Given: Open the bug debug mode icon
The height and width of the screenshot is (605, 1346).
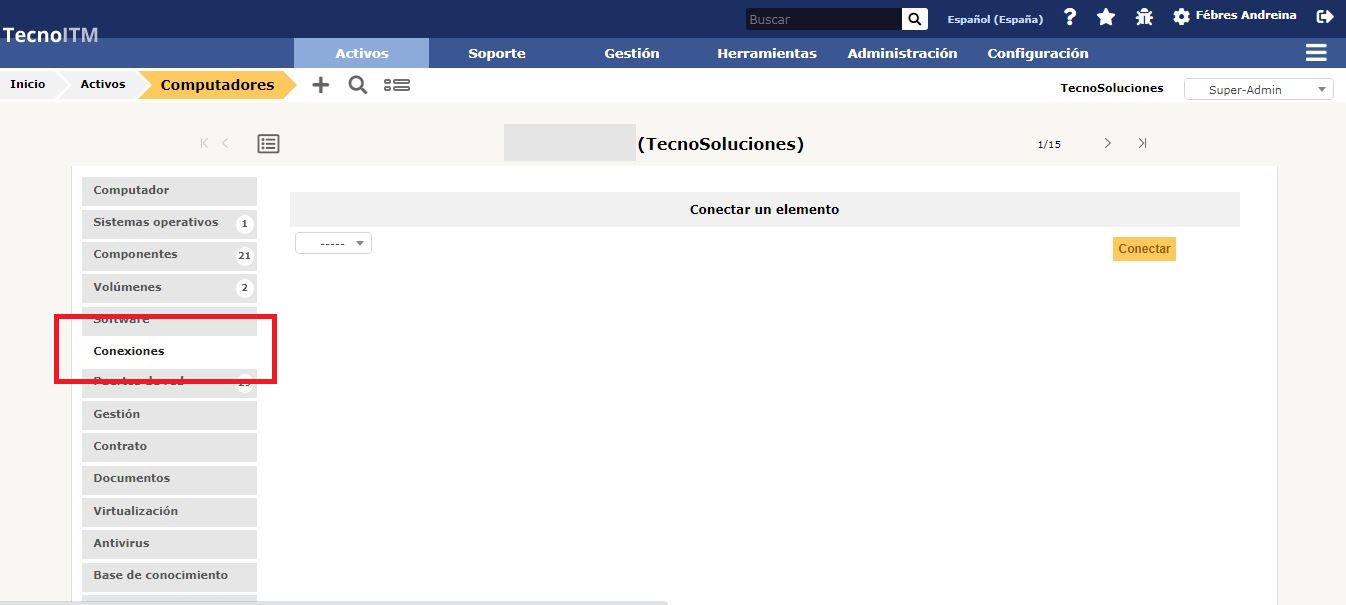Looking at the screenshot, I should (1144, 17).
